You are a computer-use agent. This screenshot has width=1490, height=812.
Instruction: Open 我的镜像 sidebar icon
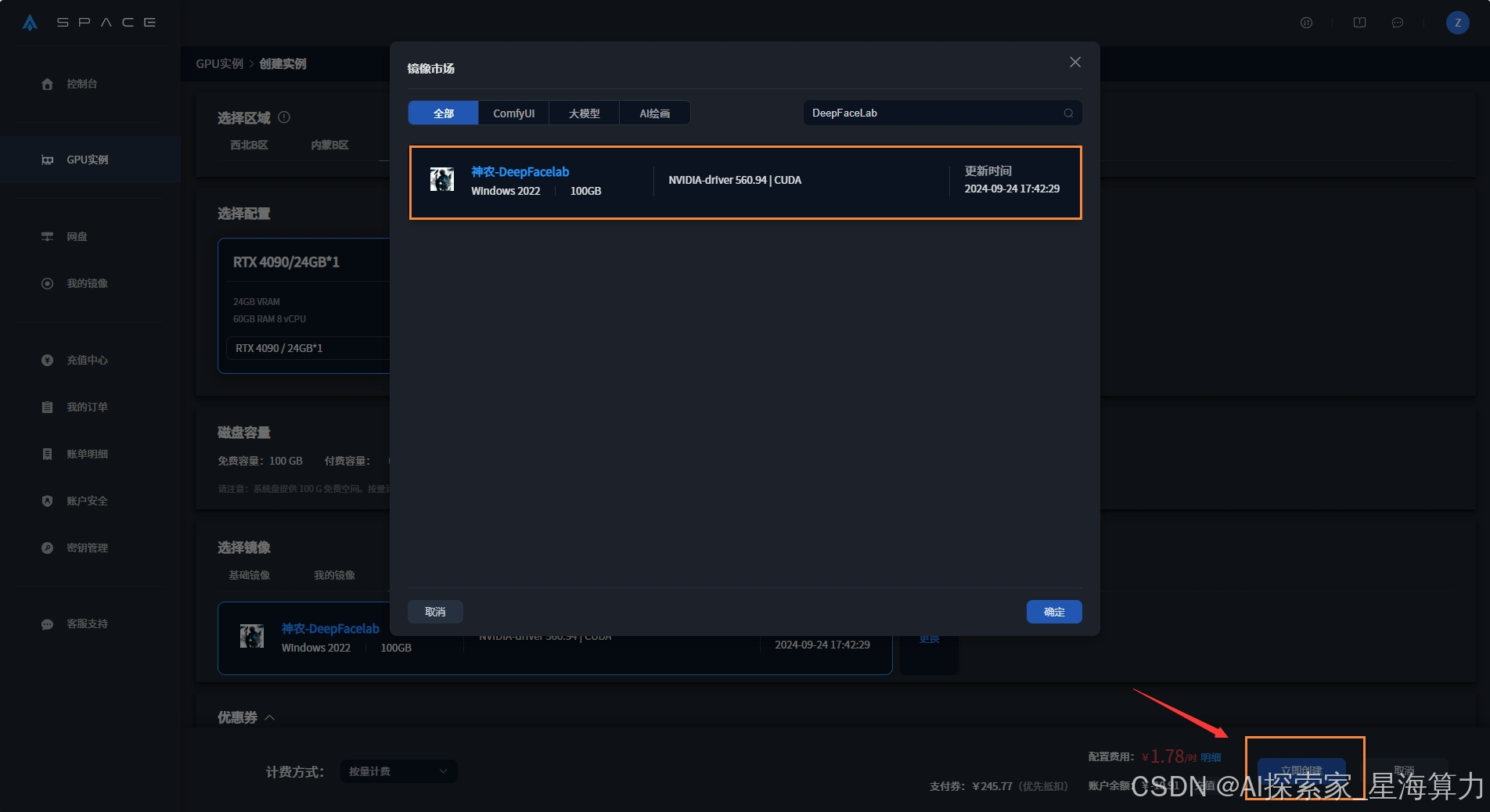pos(47,283)
